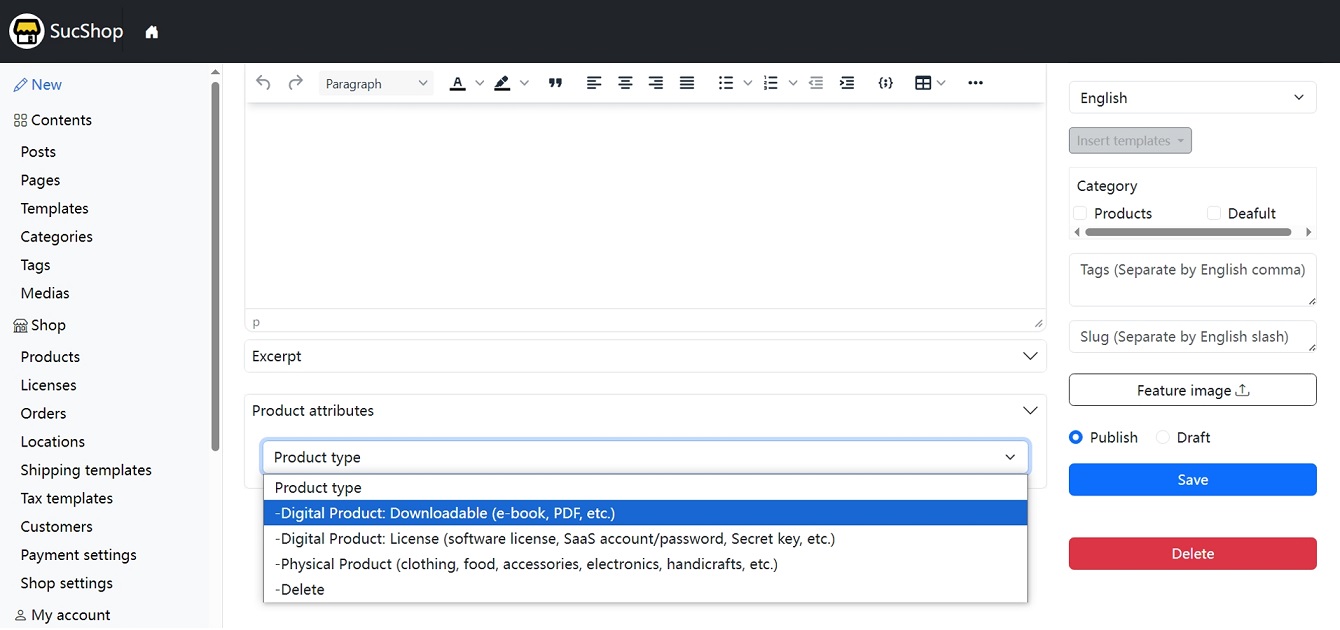Click the curly braces code icon
The height and width of the screenshot is (630, 1340).
pyautogui.click(x=885, y=83)
